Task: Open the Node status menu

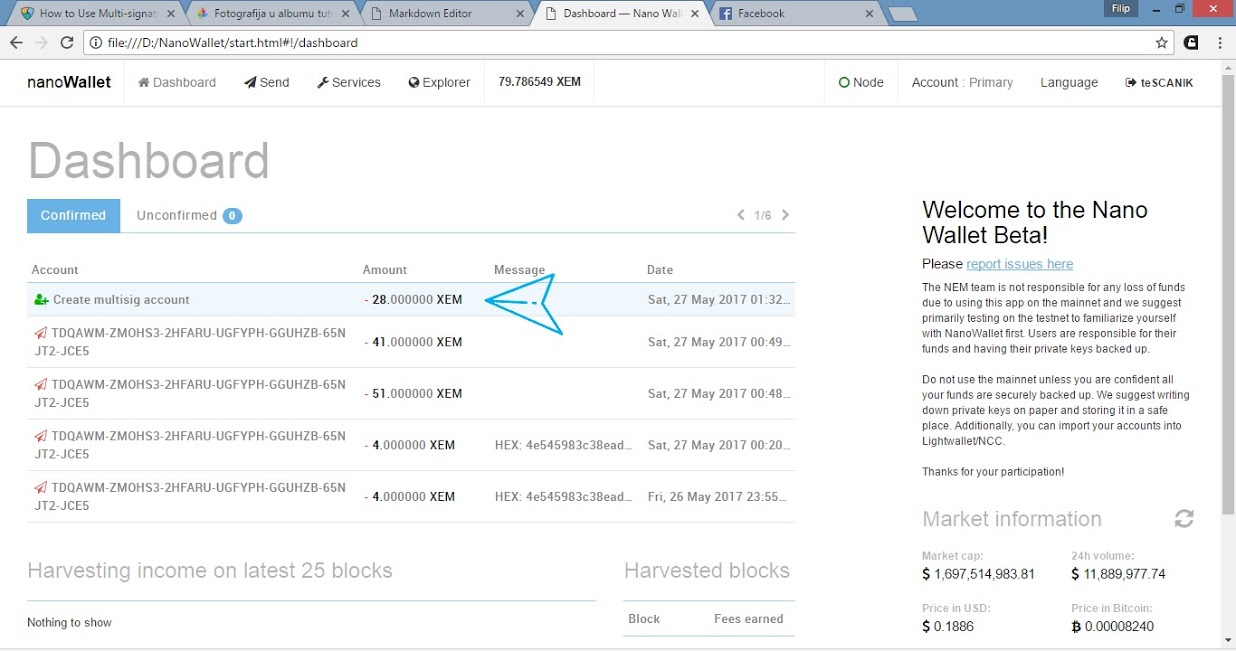Action: pyautogui.click(x=861, y=83)
